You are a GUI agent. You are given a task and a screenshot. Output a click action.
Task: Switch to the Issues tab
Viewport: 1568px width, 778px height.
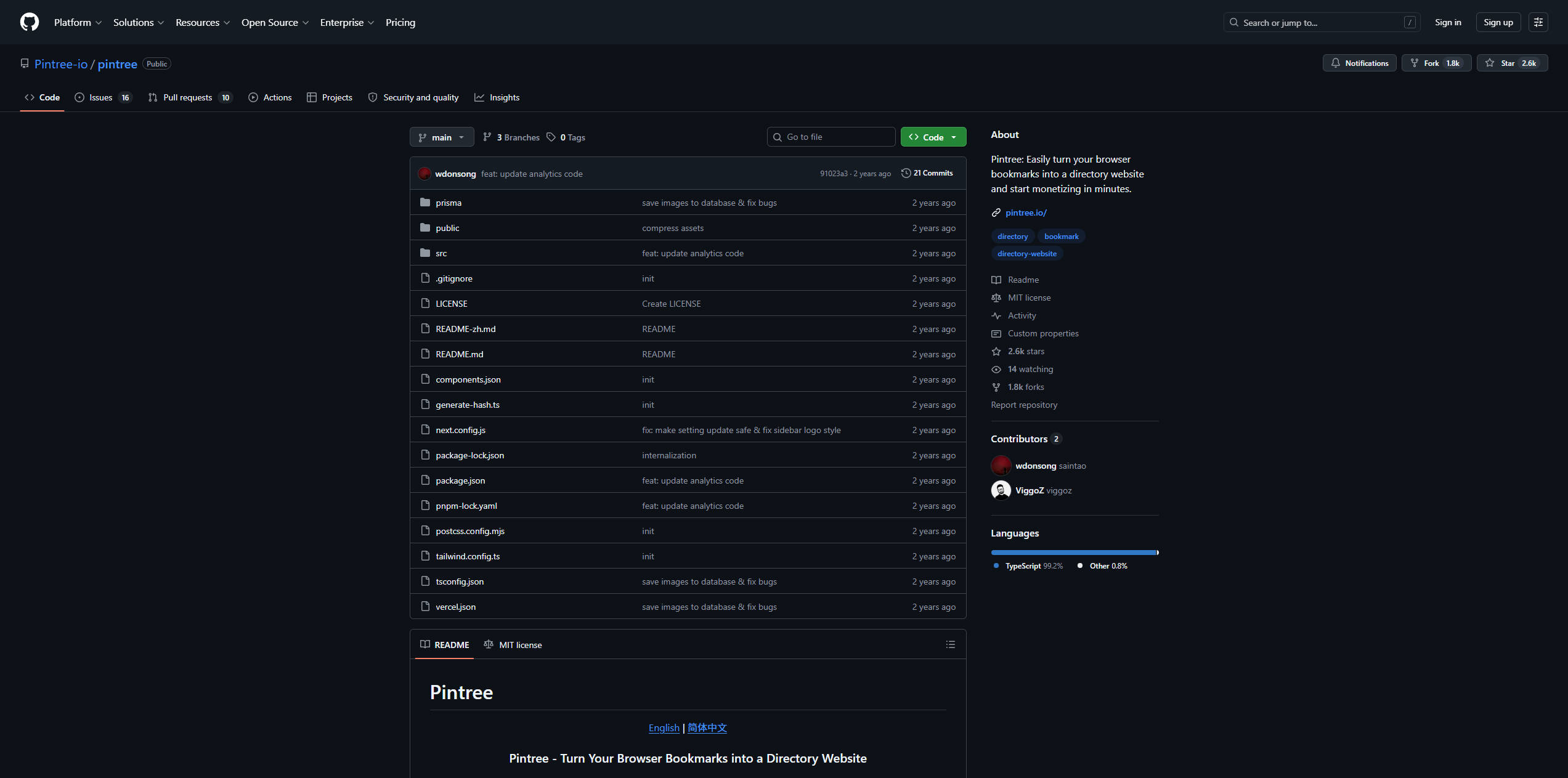click(103, 97)
